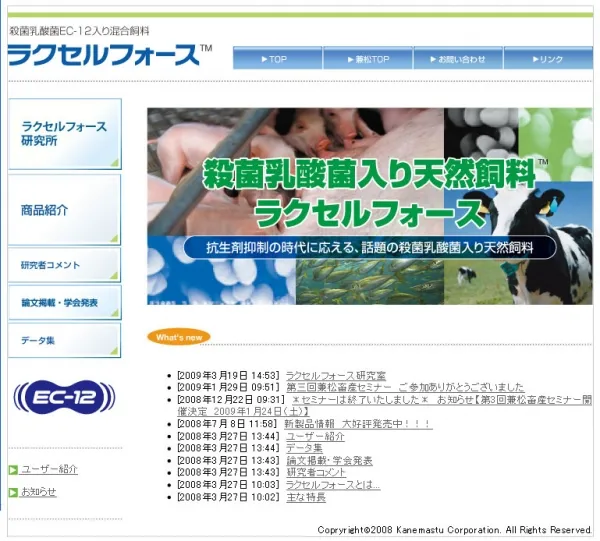Select 商品紹介 sidebar menu item

(x=64, y=210)
